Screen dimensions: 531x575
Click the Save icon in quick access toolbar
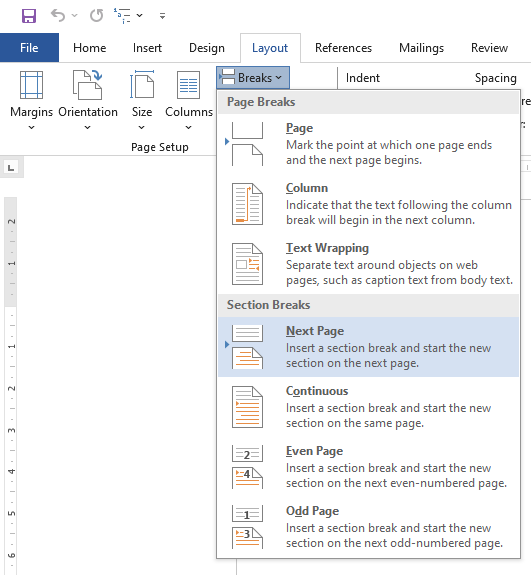click(29, 16)
